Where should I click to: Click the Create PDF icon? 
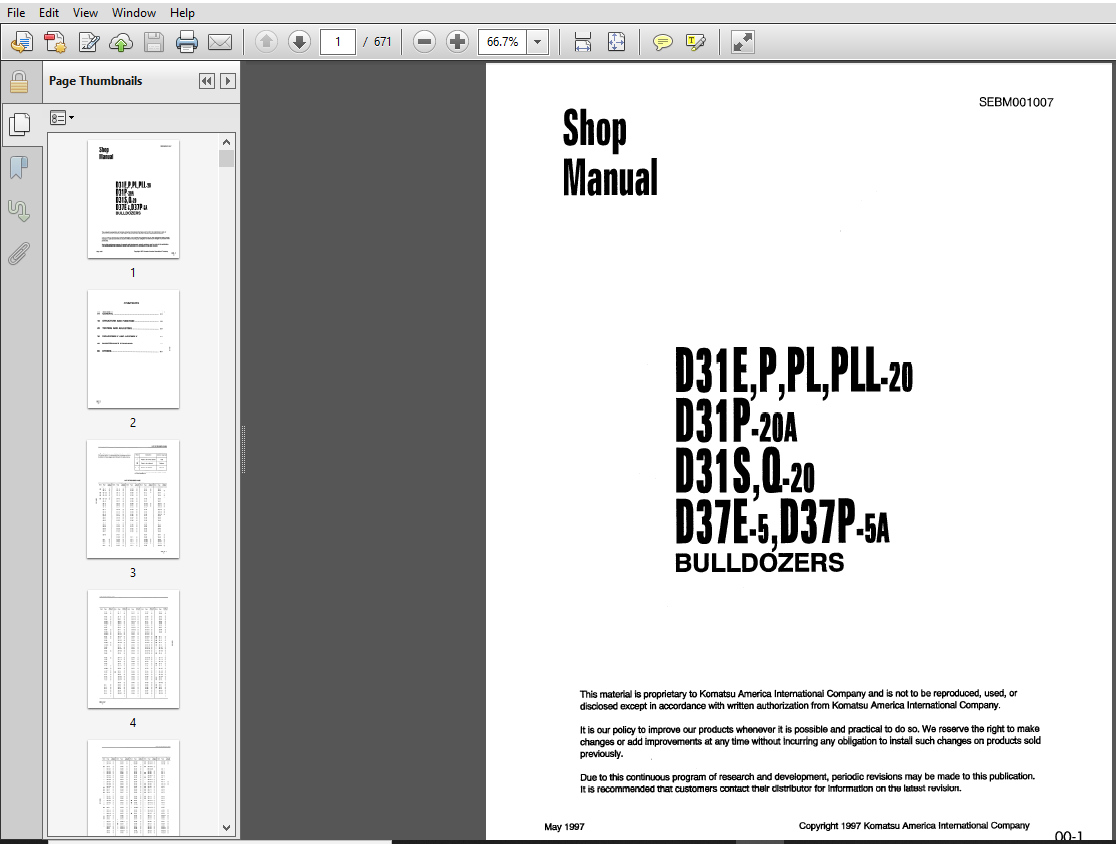55,42
